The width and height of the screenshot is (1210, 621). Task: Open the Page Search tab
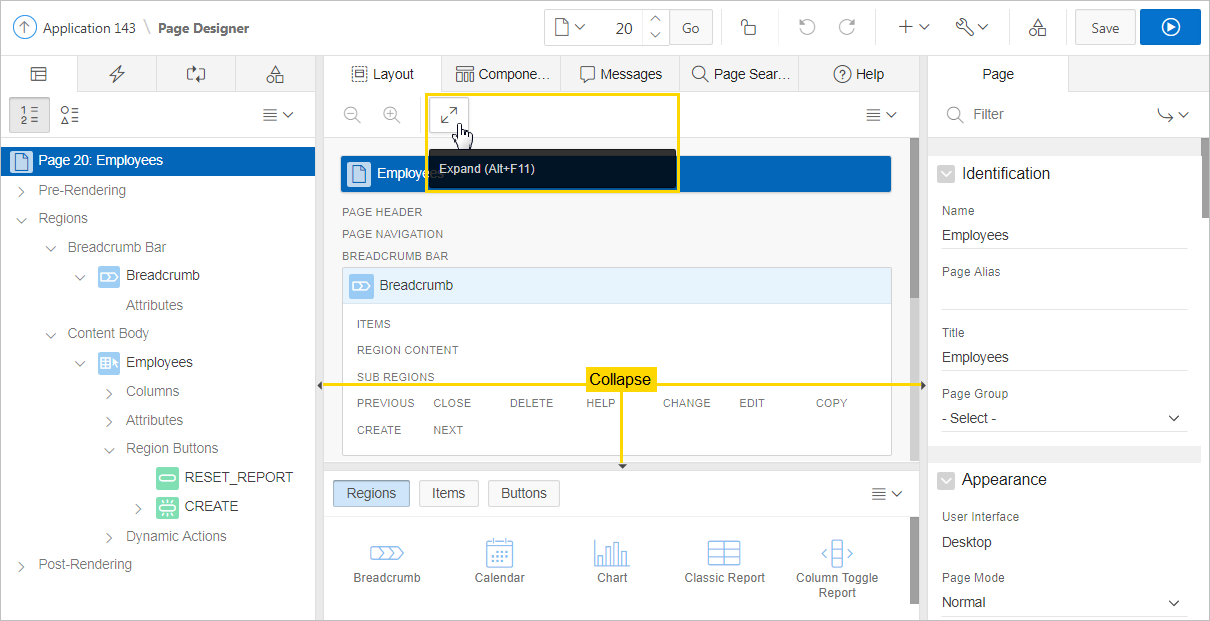click(x=740, y=74)
